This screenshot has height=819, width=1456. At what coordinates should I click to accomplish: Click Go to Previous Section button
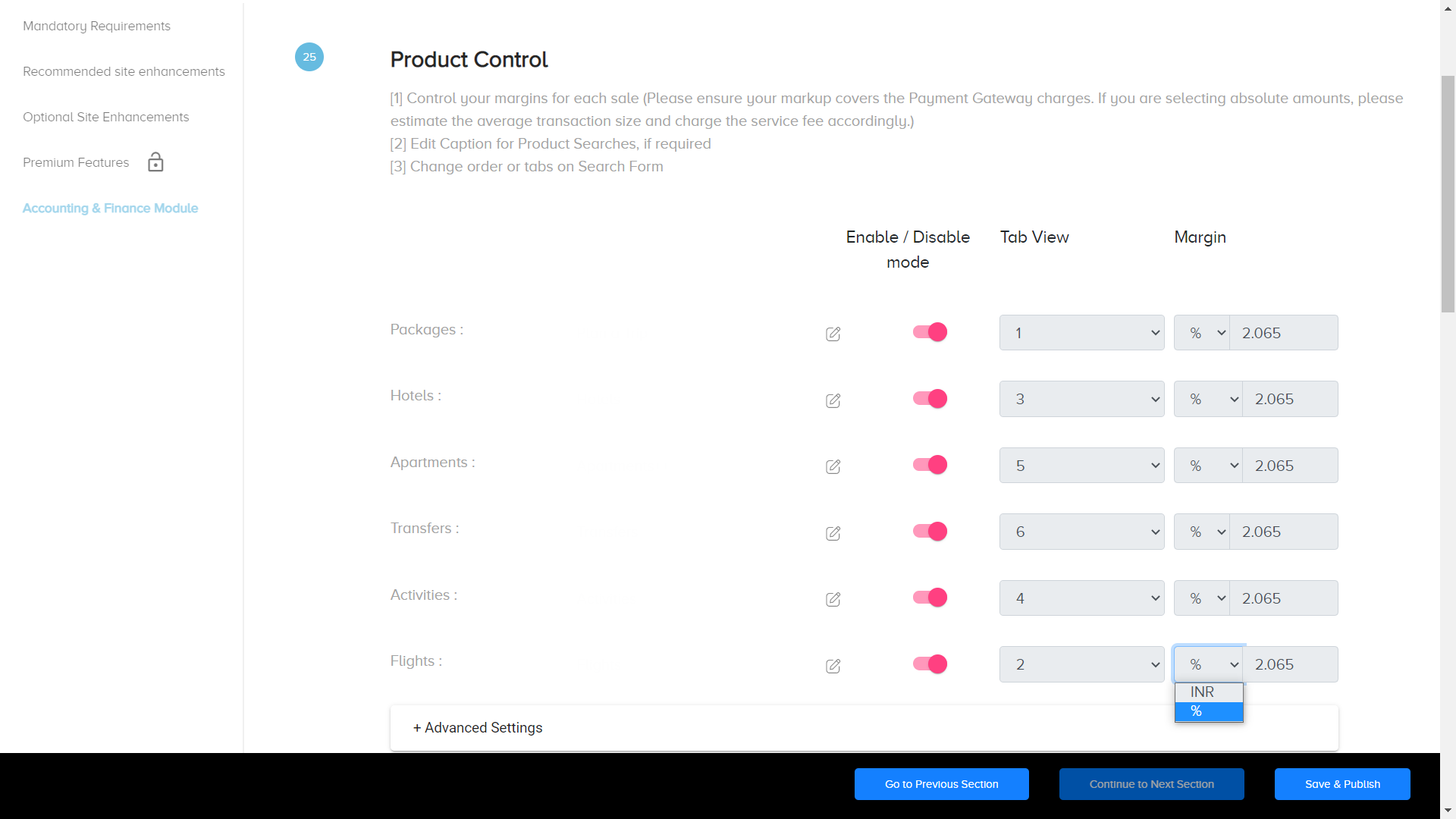(941, 784)
